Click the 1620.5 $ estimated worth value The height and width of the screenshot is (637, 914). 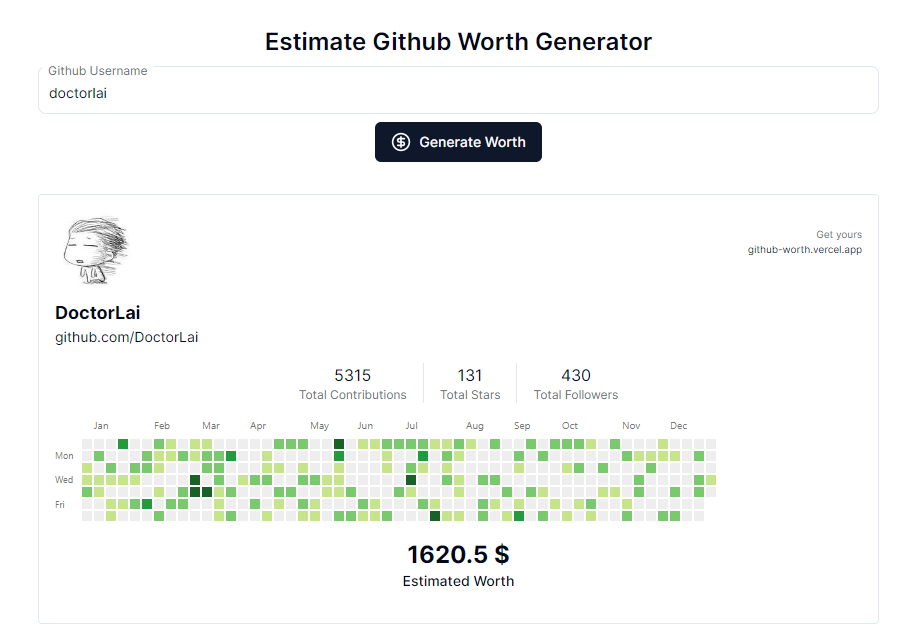(458, 554)
